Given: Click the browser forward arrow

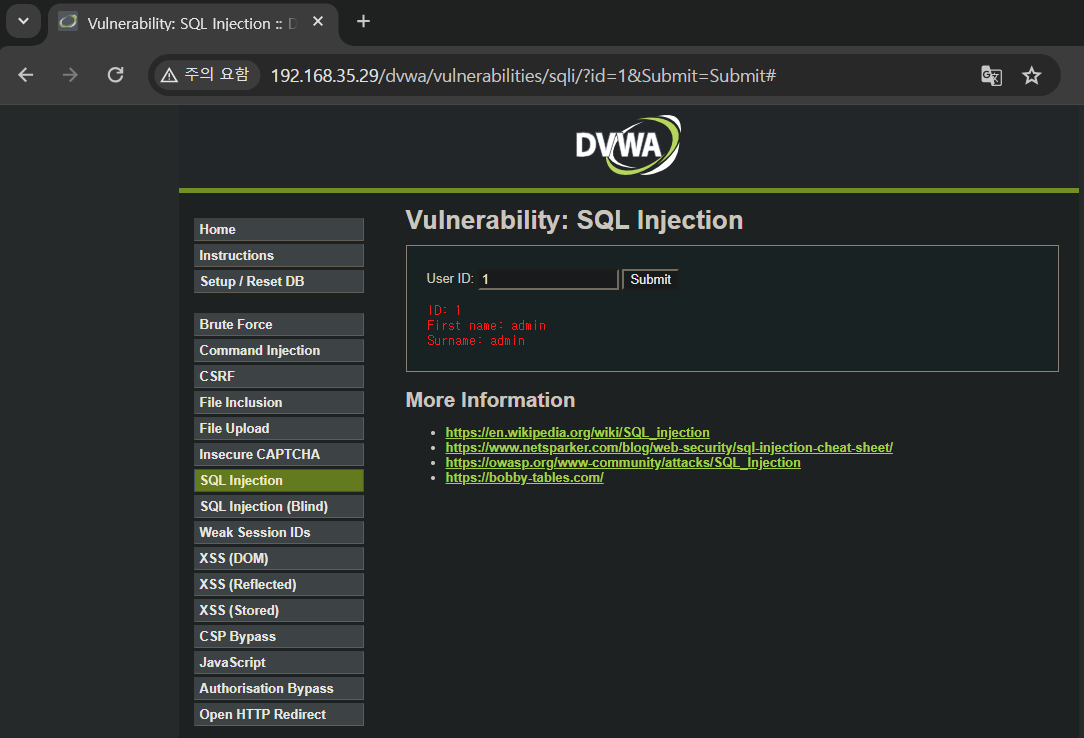Looking at the screenshot, I should (x=70, y=75).
